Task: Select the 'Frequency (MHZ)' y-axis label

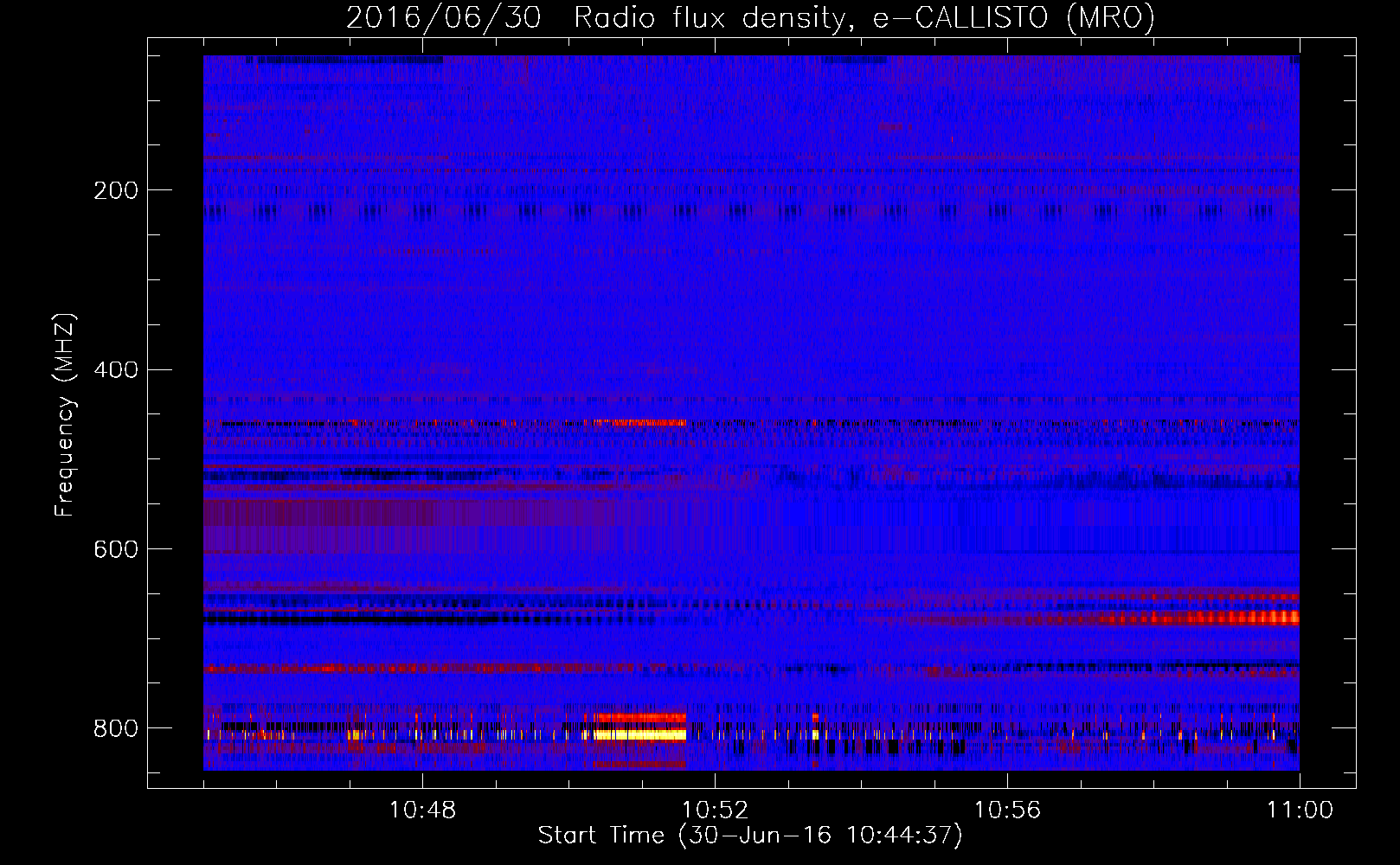Action: pyautogui.click(x=64, y=415)
